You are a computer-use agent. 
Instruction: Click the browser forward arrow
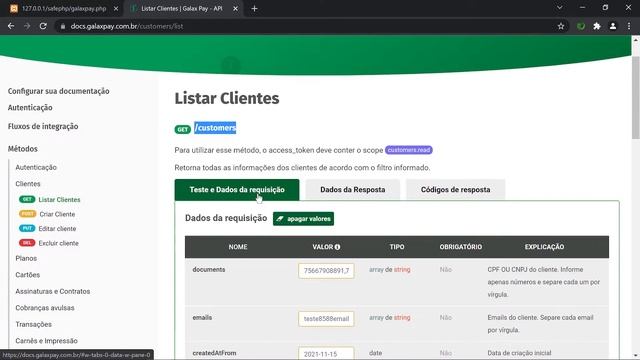[x=27, y=26]
